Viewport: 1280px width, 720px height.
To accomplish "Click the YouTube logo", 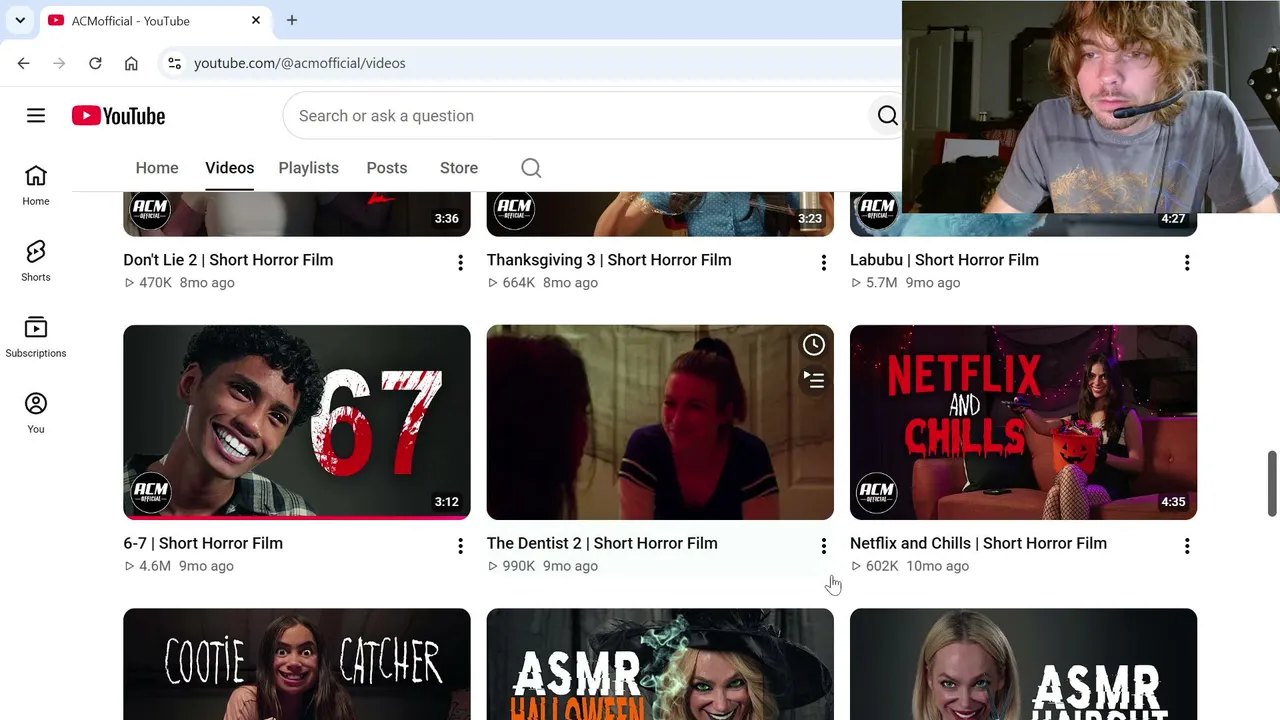I will [x=118, y=116].
